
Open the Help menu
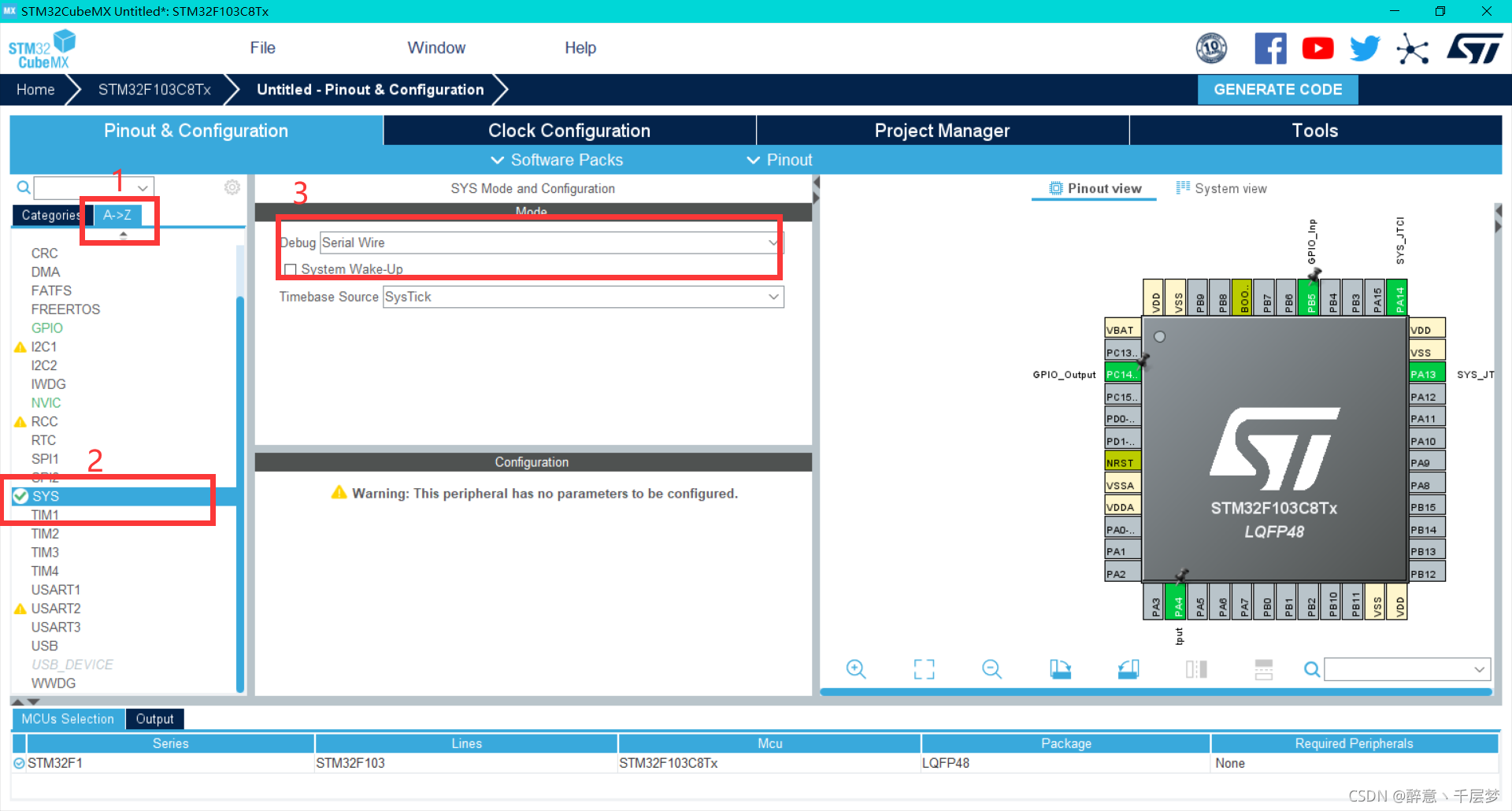point(580,48)
